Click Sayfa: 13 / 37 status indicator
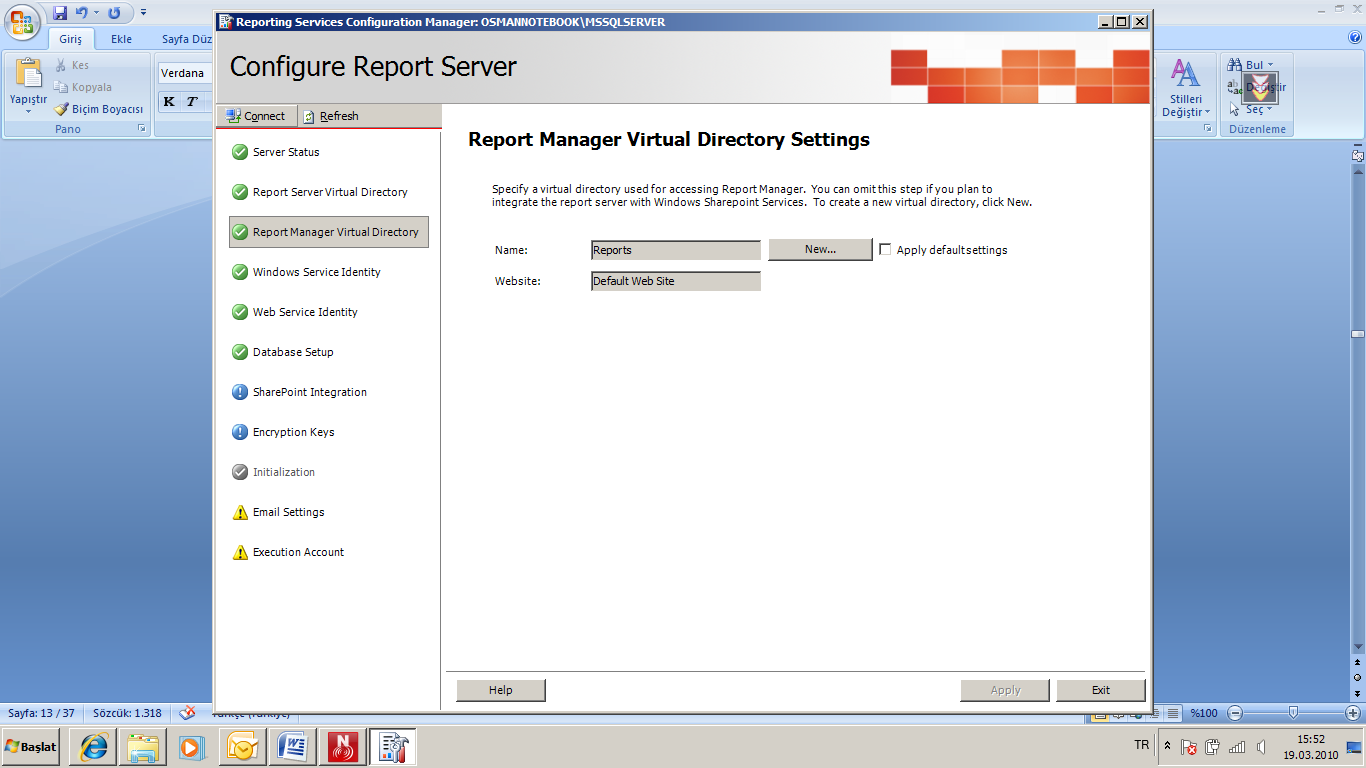1366x768 pixels. pos(41,713)
